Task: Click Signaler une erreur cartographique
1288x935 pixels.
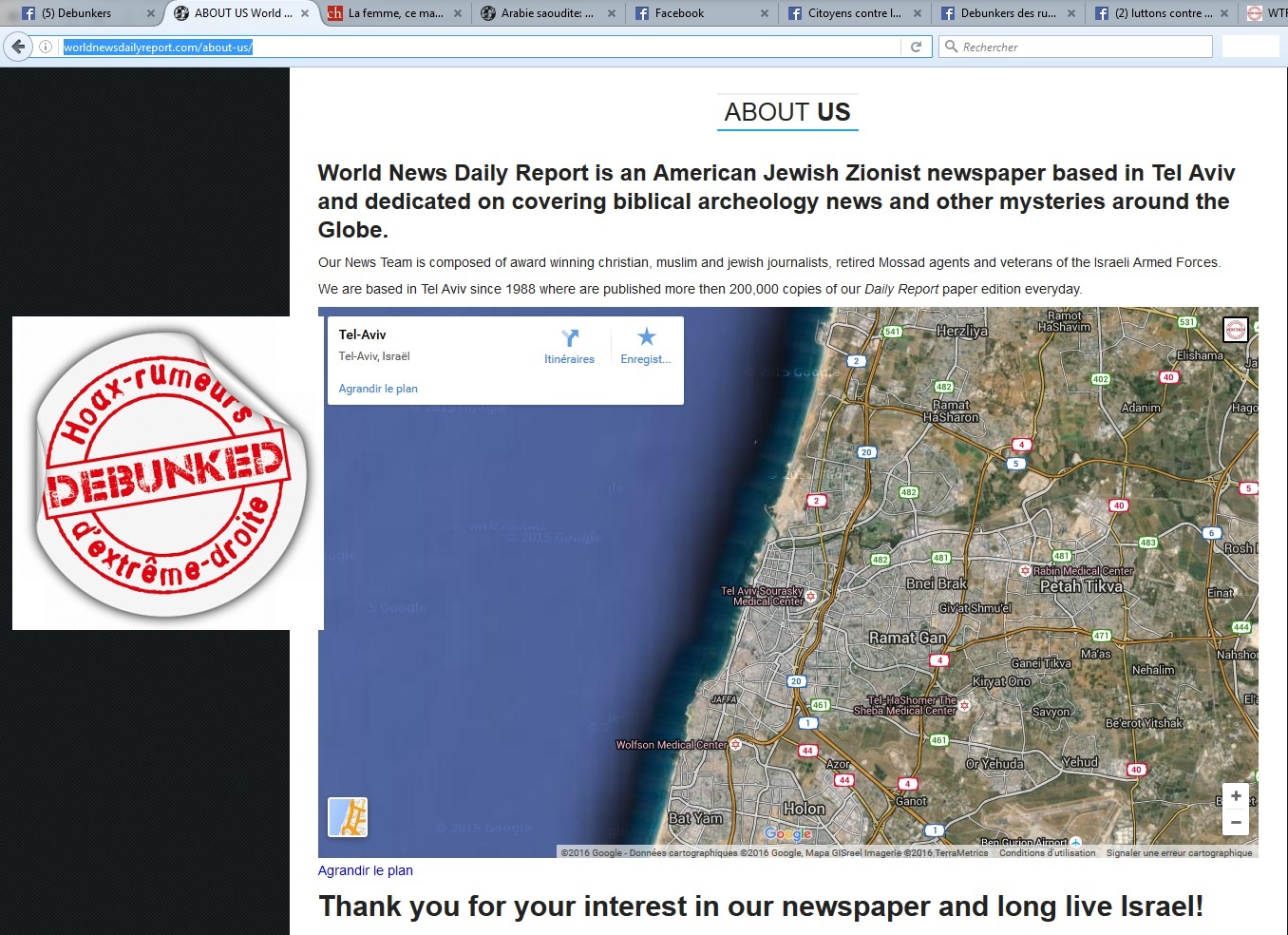Action: click(1179, 853)
